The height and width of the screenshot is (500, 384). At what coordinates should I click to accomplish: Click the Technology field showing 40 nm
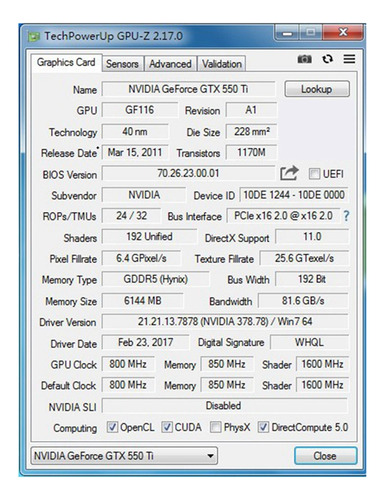(x=135, y=132)
